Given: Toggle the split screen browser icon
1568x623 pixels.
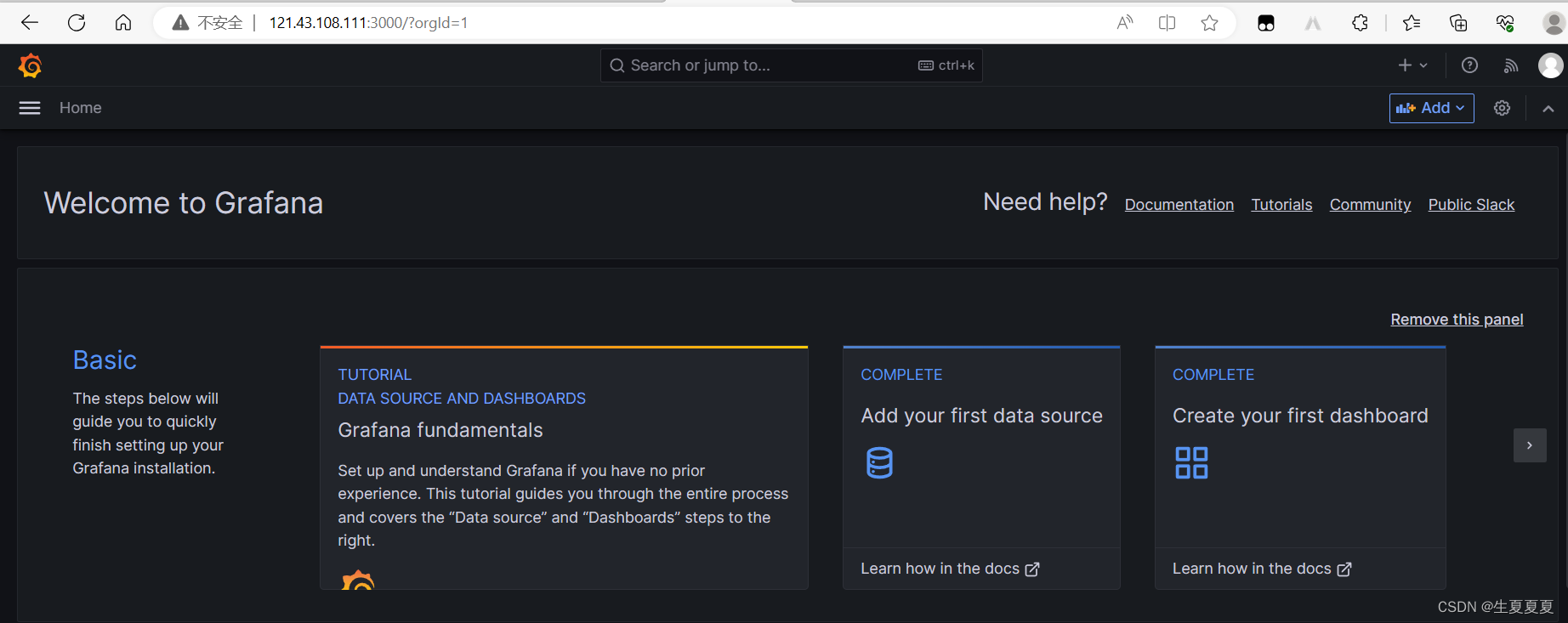Looking at the screenshot, I should coord(1167,23).
